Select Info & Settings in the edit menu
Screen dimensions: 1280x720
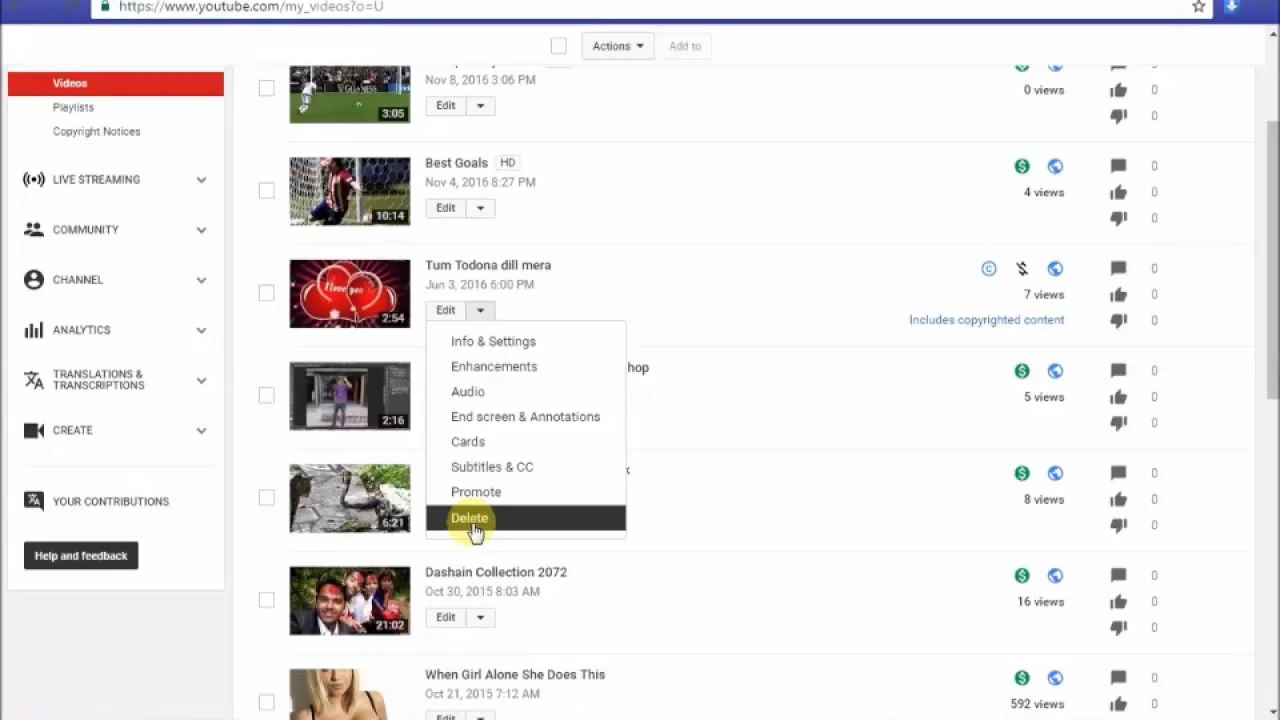(x=493, y=341)
